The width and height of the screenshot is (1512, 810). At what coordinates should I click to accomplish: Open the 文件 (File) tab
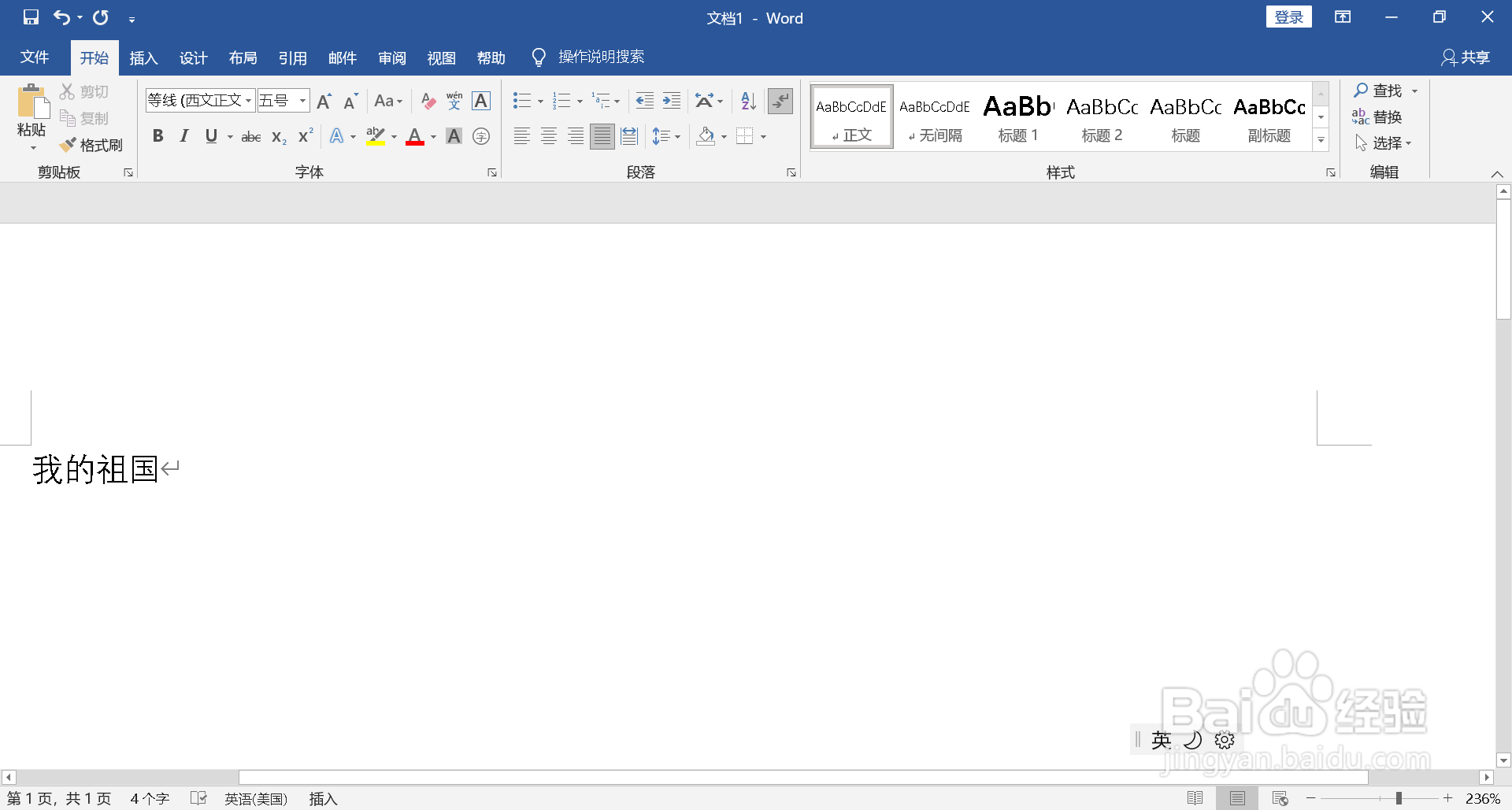click(35, 57)
